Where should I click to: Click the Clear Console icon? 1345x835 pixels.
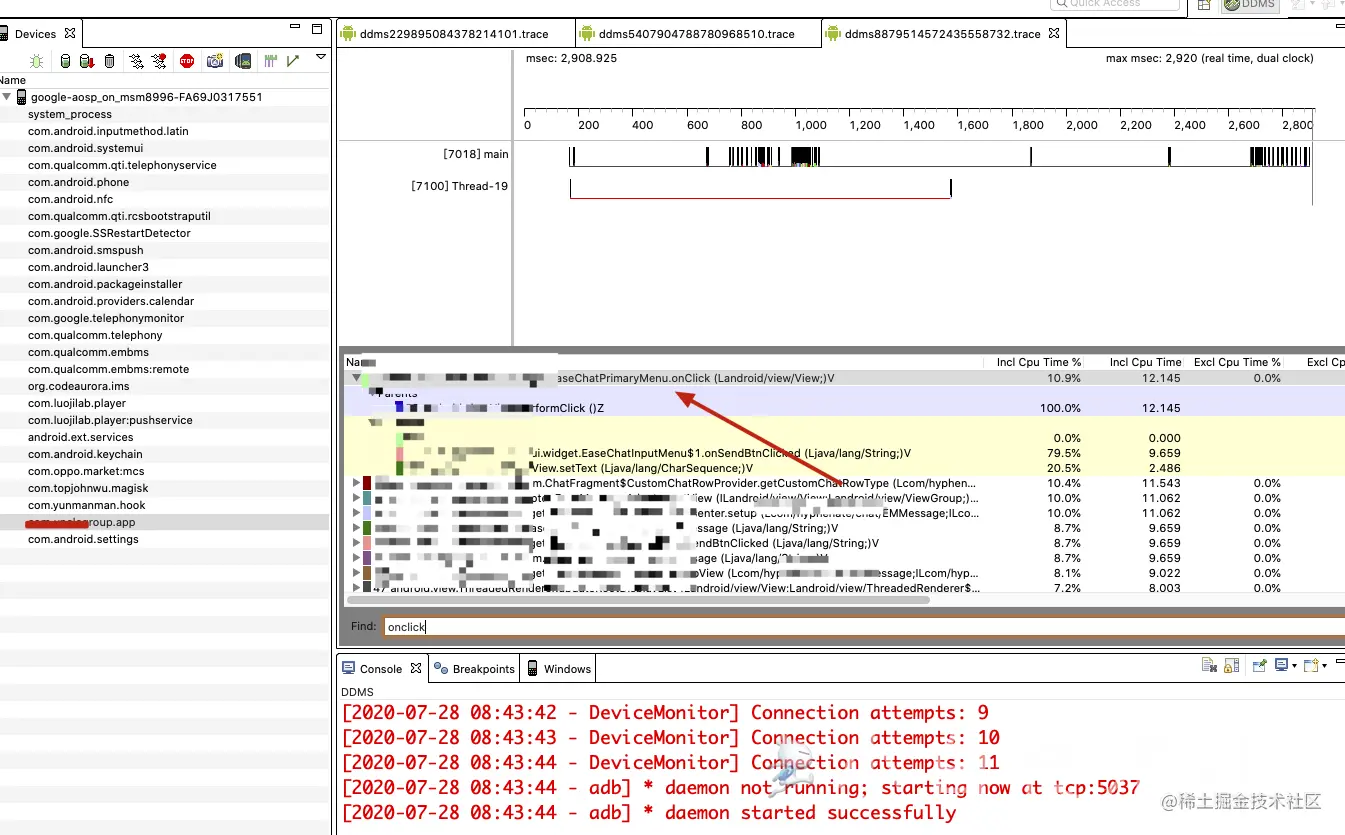pos(1209,665)
